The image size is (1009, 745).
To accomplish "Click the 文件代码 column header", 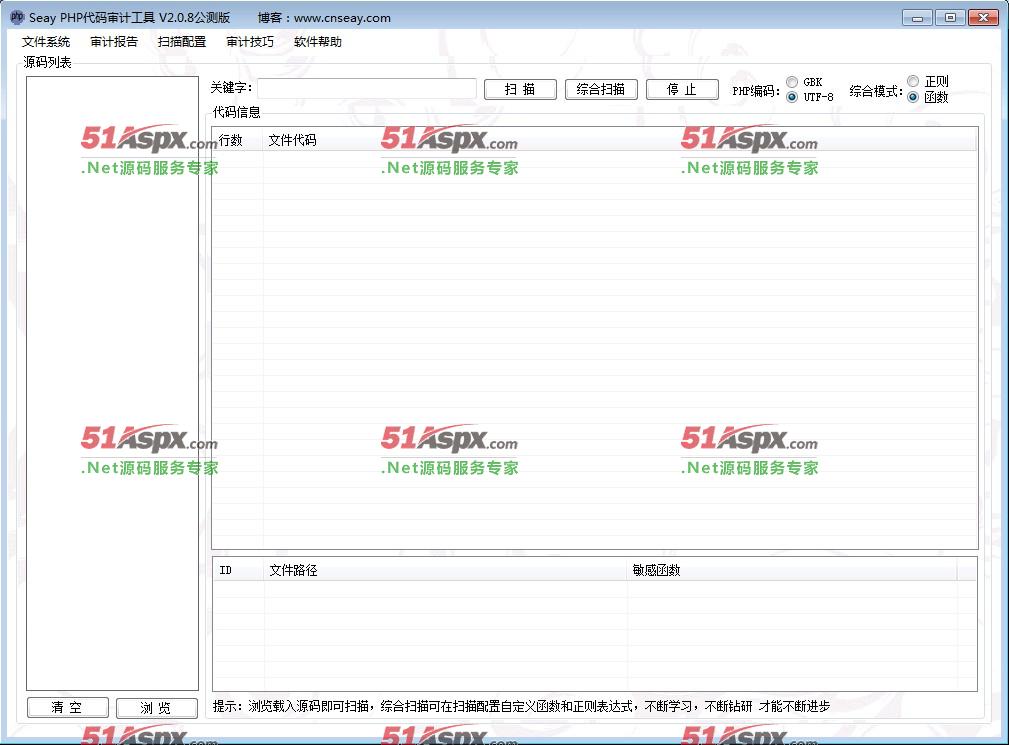I will coord(620,140).
